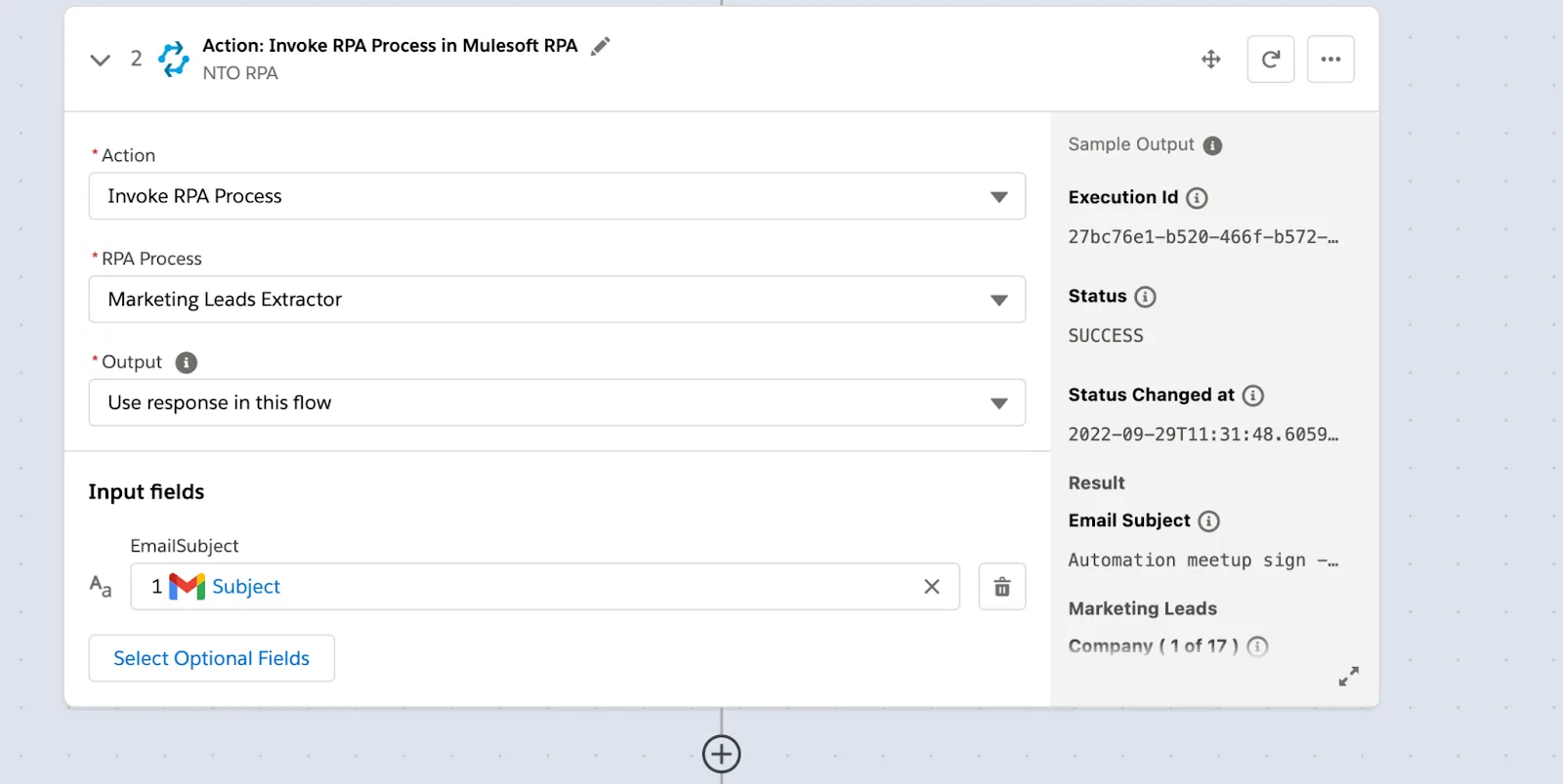The image size is (1563, 784).
Task: Click the Marketing Leads heading
Action: [x=1143, y=609]
